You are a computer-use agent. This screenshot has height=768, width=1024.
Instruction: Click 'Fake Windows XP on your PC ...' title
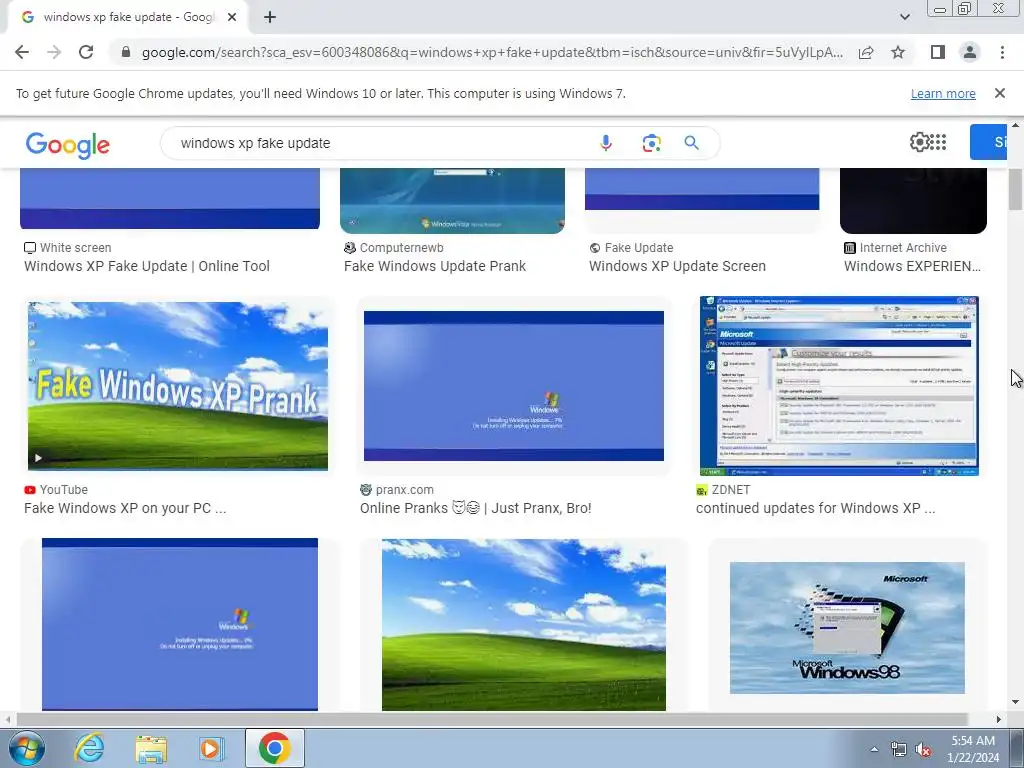point(125,508)
